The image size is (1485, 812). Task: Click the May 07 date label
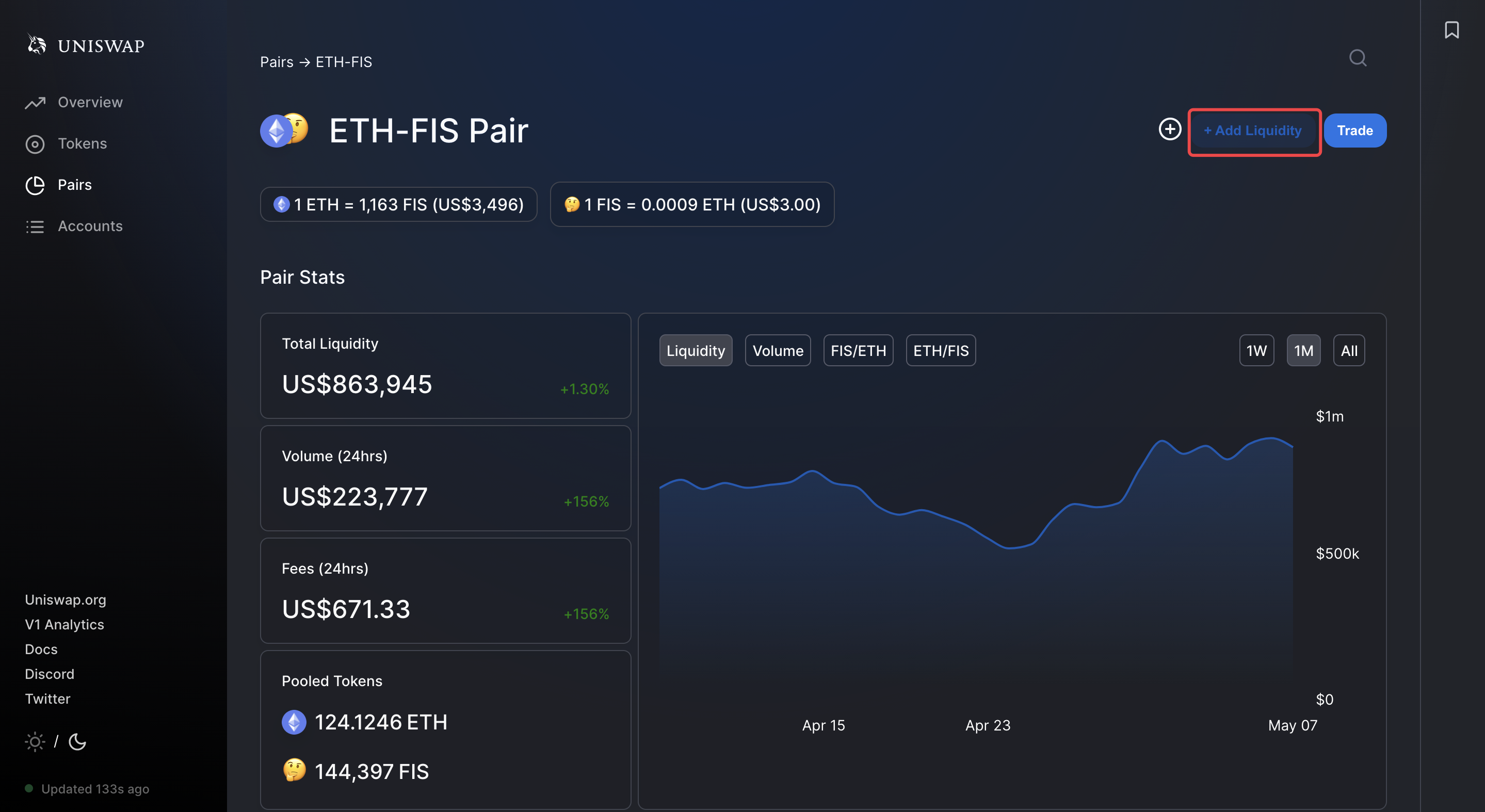pos(1293,725)
